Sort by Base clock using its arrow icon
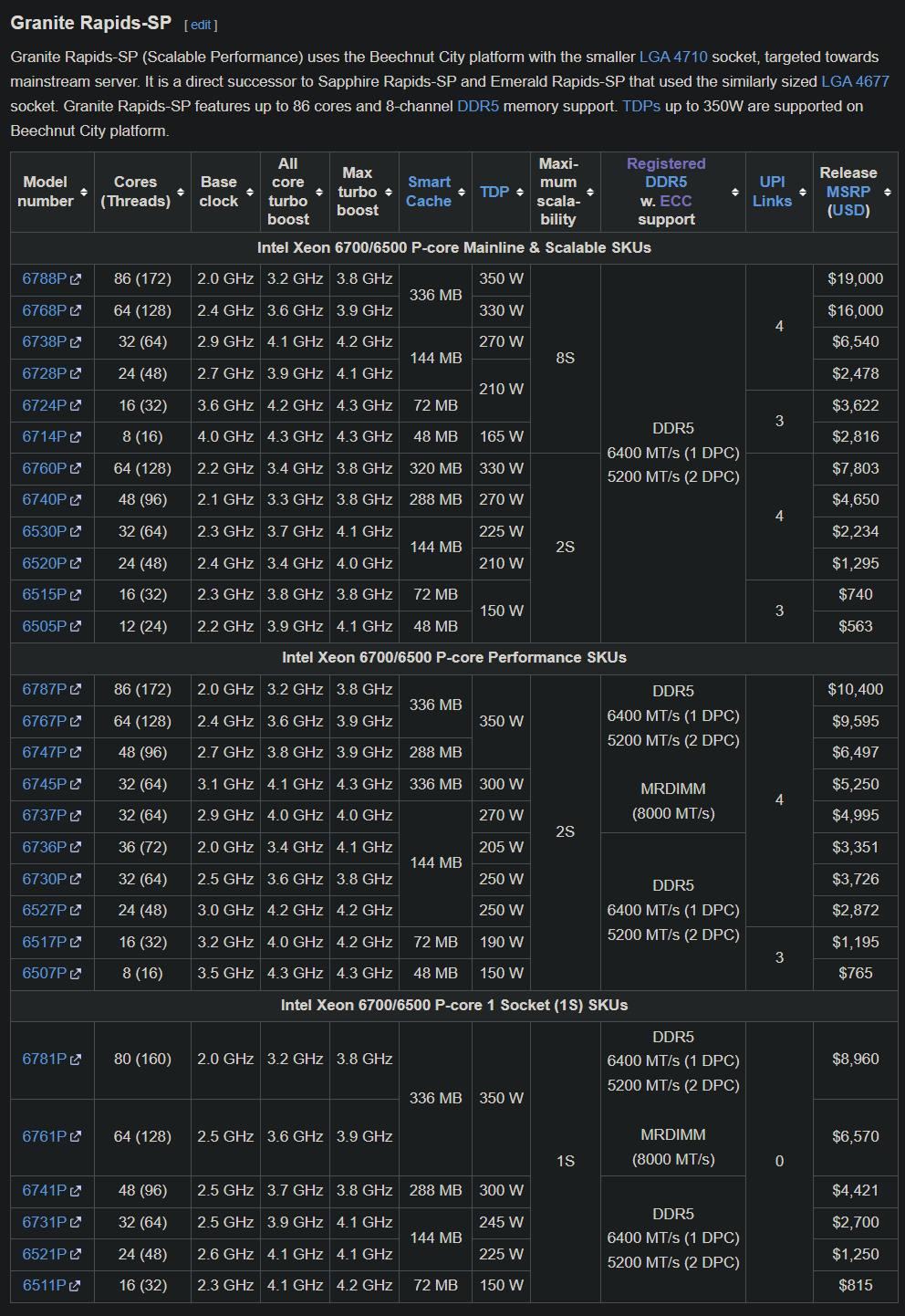The width and height of the screenshot is (905, 1316). pyautogui.click(x=249, y=192)
